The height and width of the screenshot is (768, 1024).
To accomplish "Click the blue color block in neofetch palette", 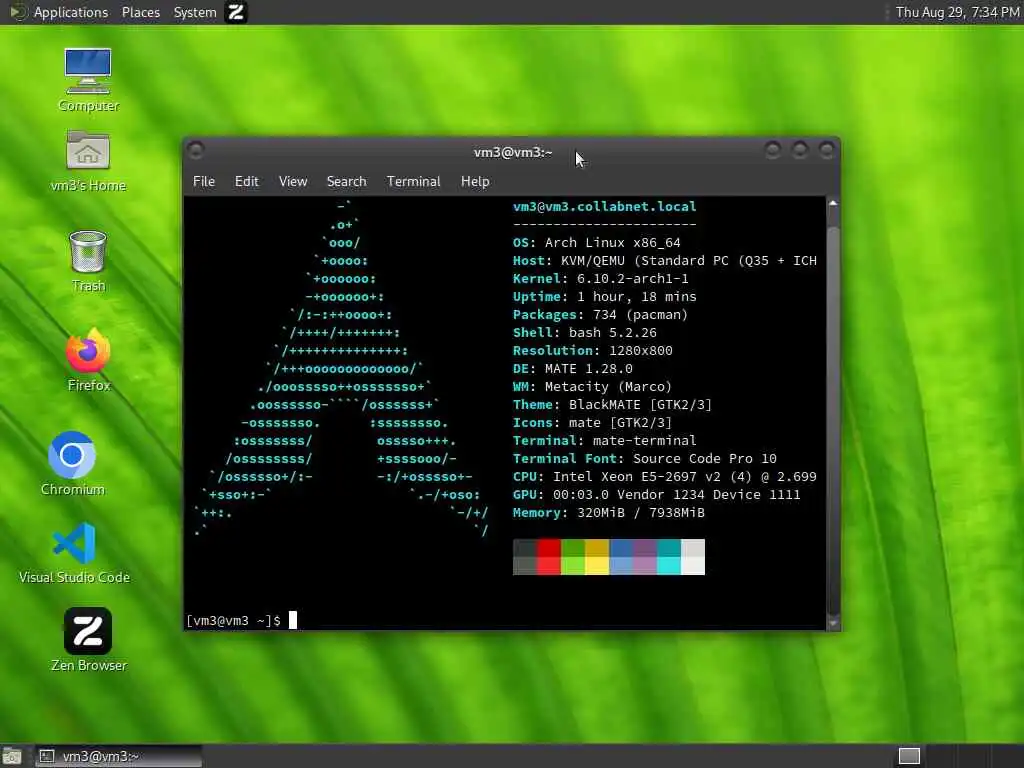I will (x=621, y=557).
